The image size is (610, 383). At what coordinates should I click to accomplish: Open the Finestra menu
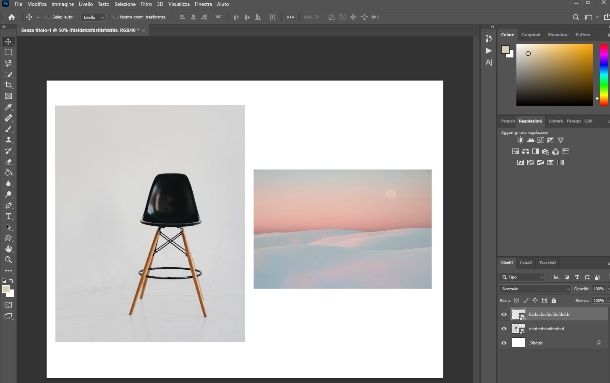[203, 4]
